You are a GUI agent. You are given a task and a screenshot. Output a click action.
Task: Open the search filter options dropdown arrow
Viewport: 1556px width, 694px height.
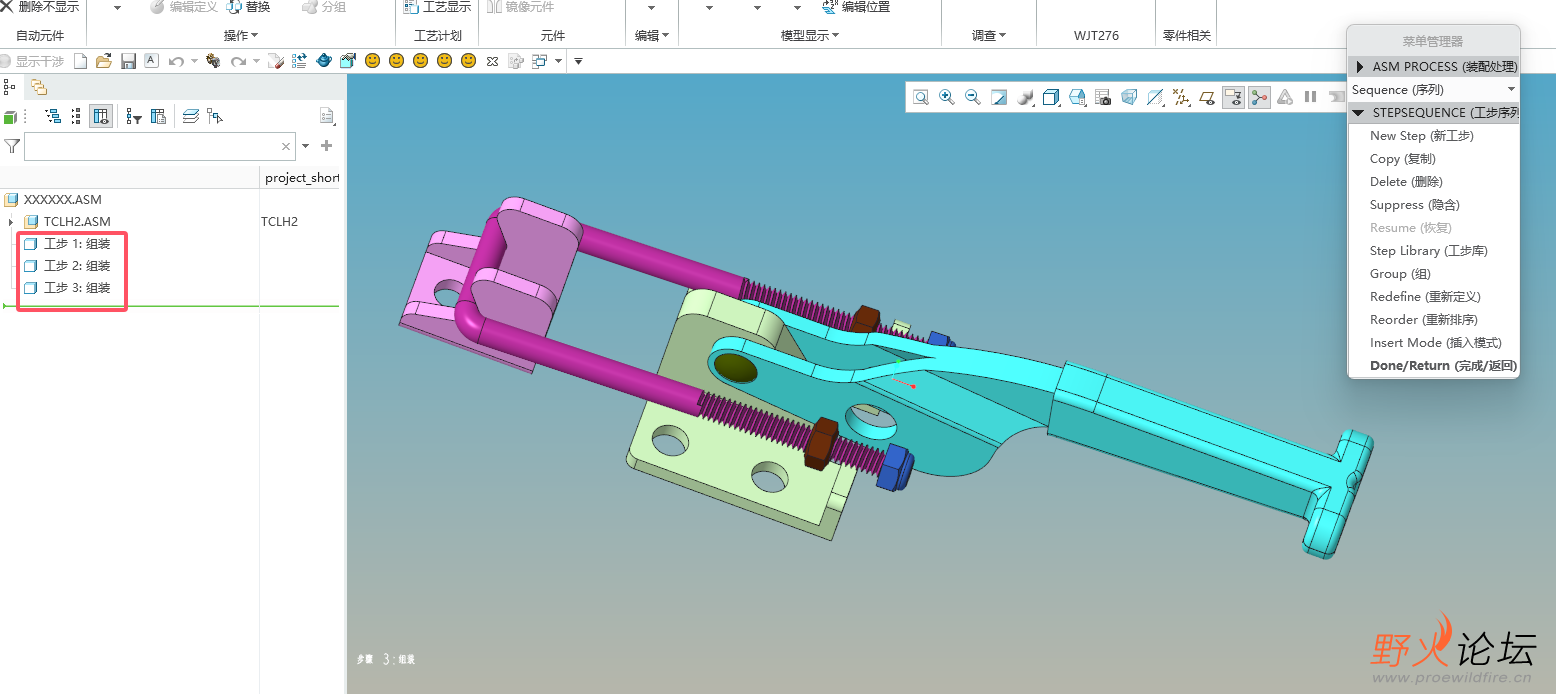[x=306, y=147]
